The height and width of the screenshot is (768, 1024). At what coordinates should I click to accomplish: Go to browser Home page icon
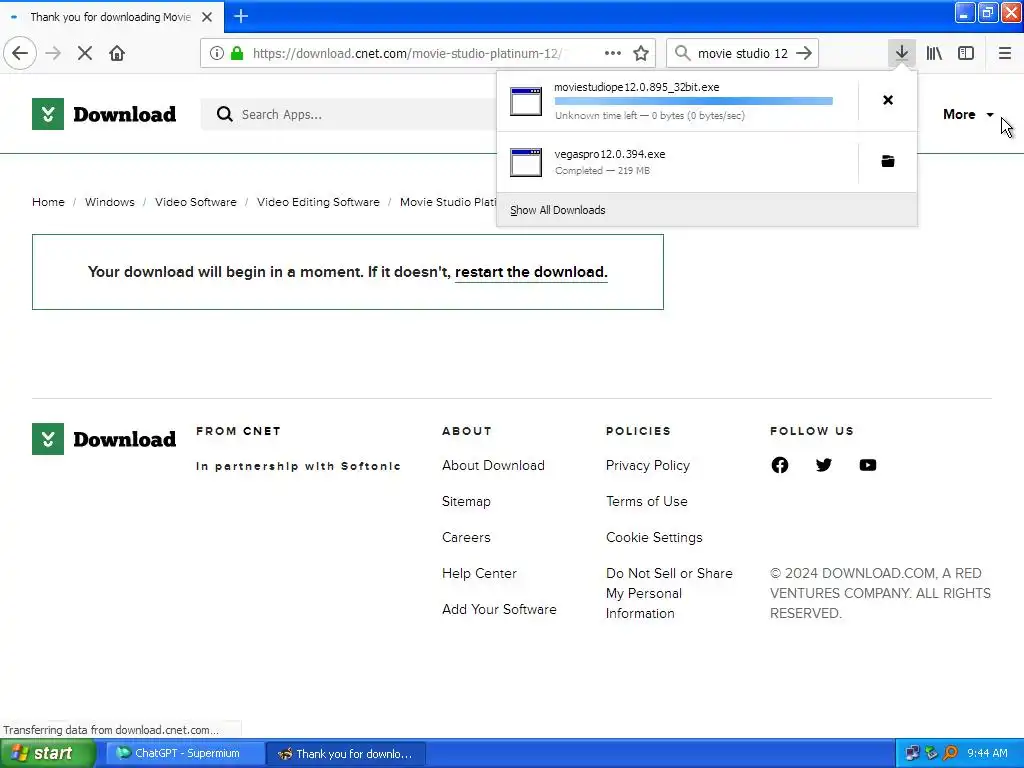coord(117,53)
